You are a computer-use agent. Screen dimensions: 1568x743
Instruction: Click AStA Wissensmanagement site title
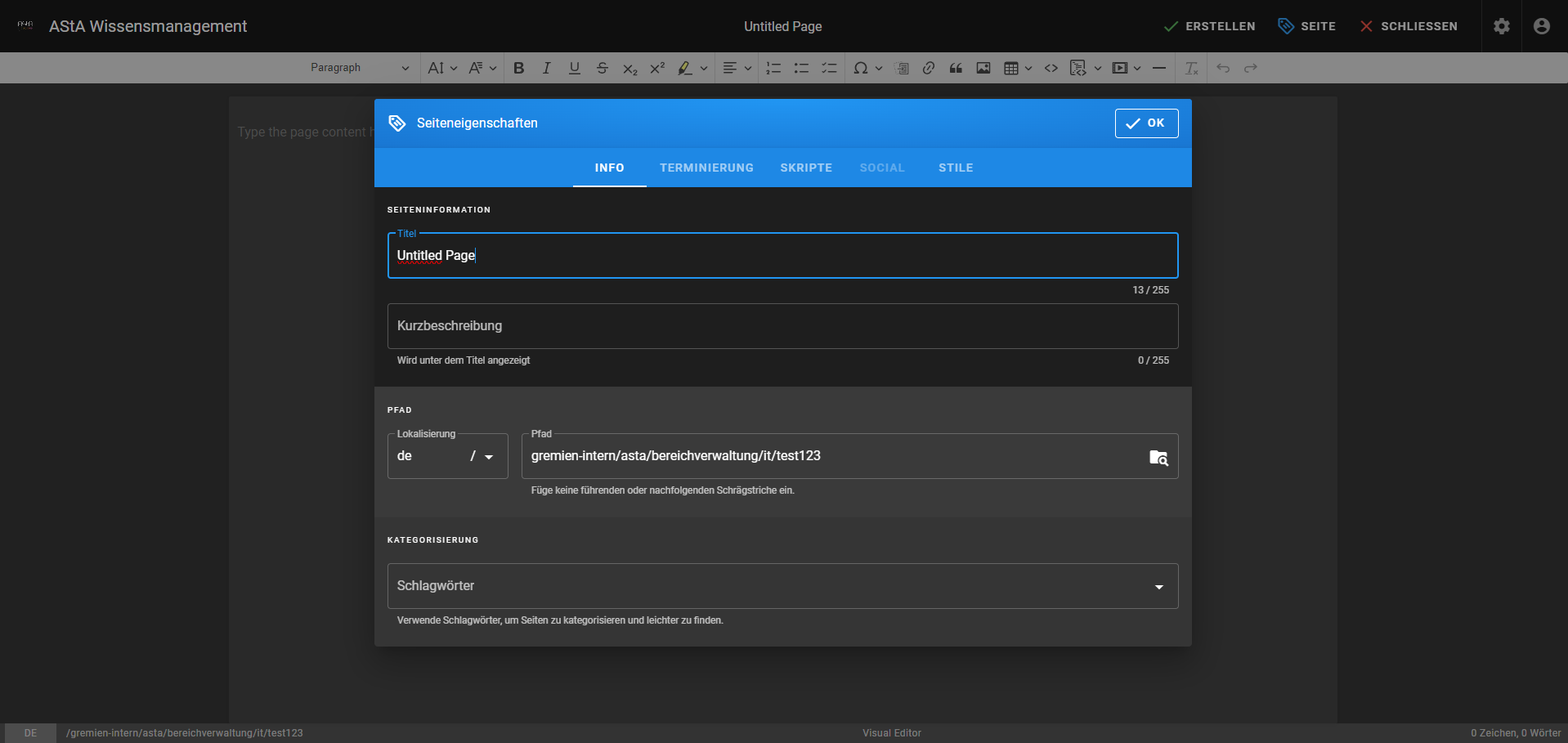pos(148,26)
